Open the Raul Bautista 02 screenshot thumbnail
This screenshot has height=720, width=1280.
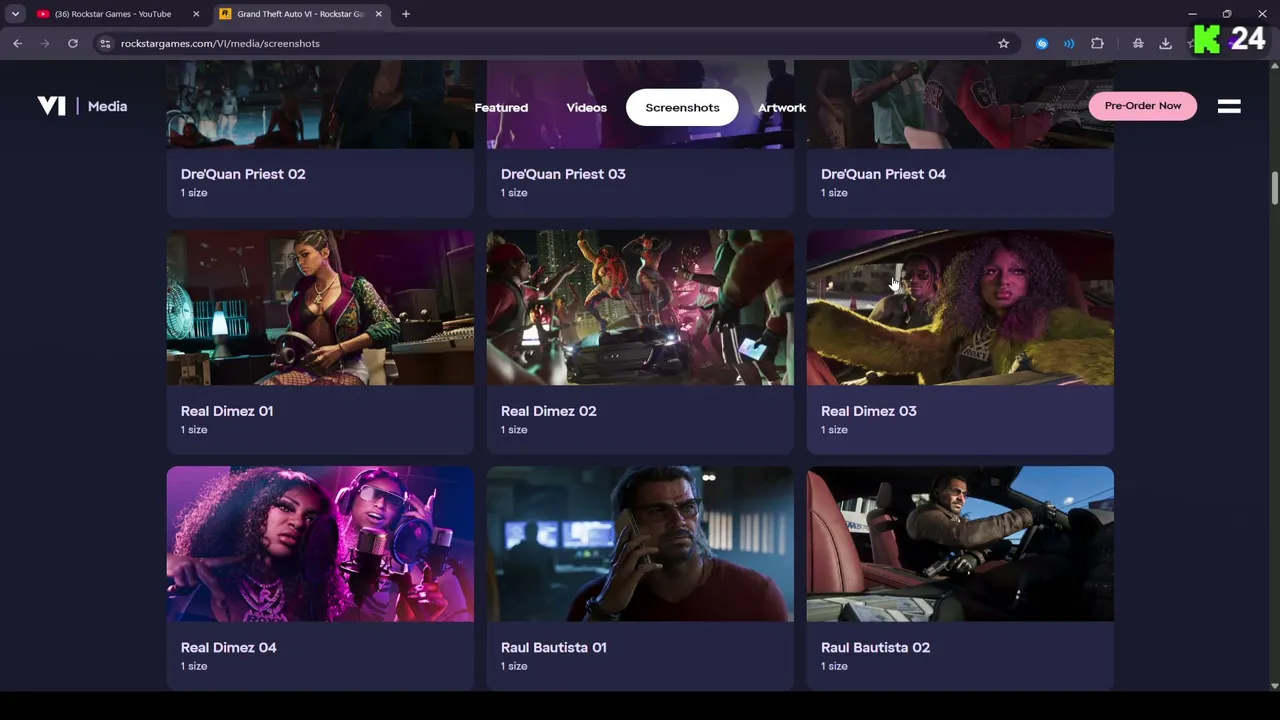coord(960,544)
